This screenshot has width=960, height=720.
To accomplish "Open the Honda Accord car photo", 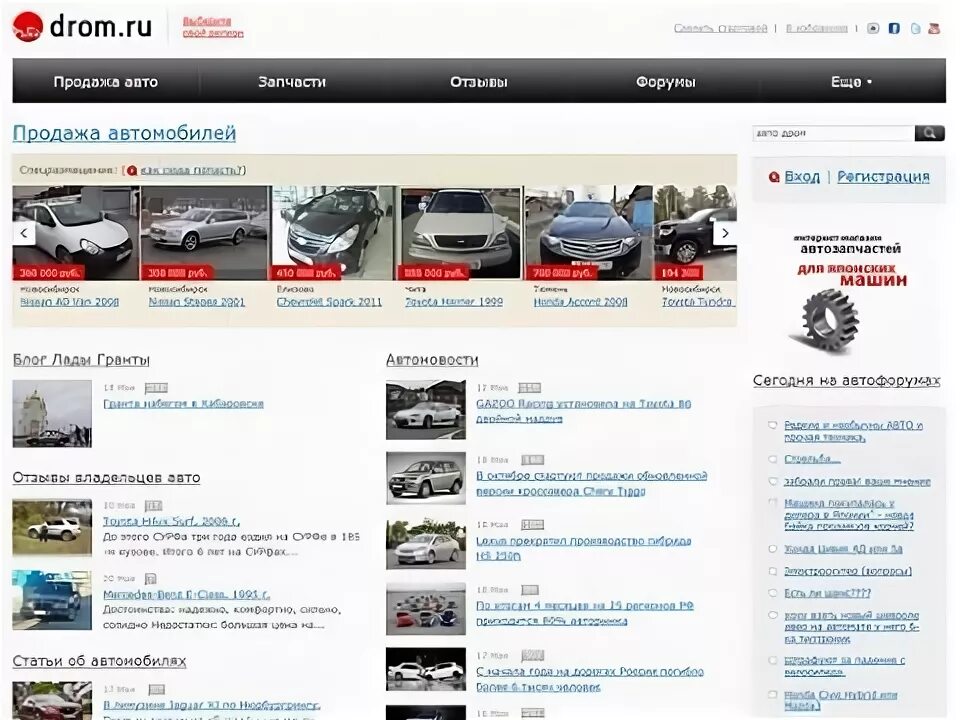I will 588,233.
